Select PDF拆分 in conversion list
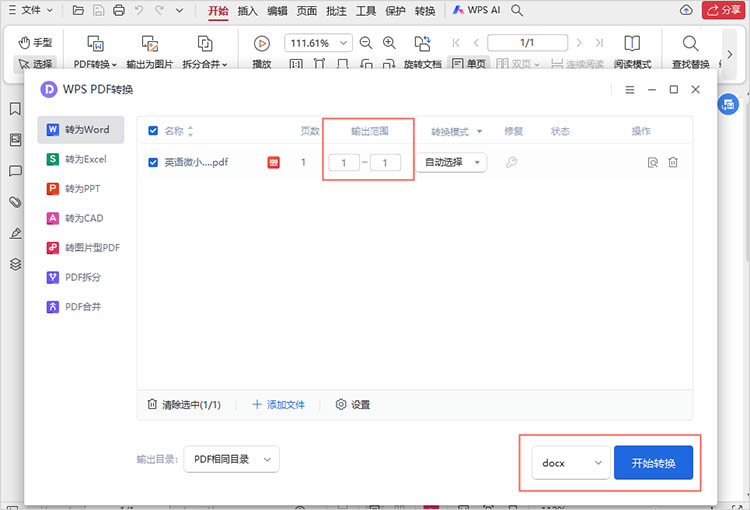This screenshot has width=750, height=510. click(80, 277)
